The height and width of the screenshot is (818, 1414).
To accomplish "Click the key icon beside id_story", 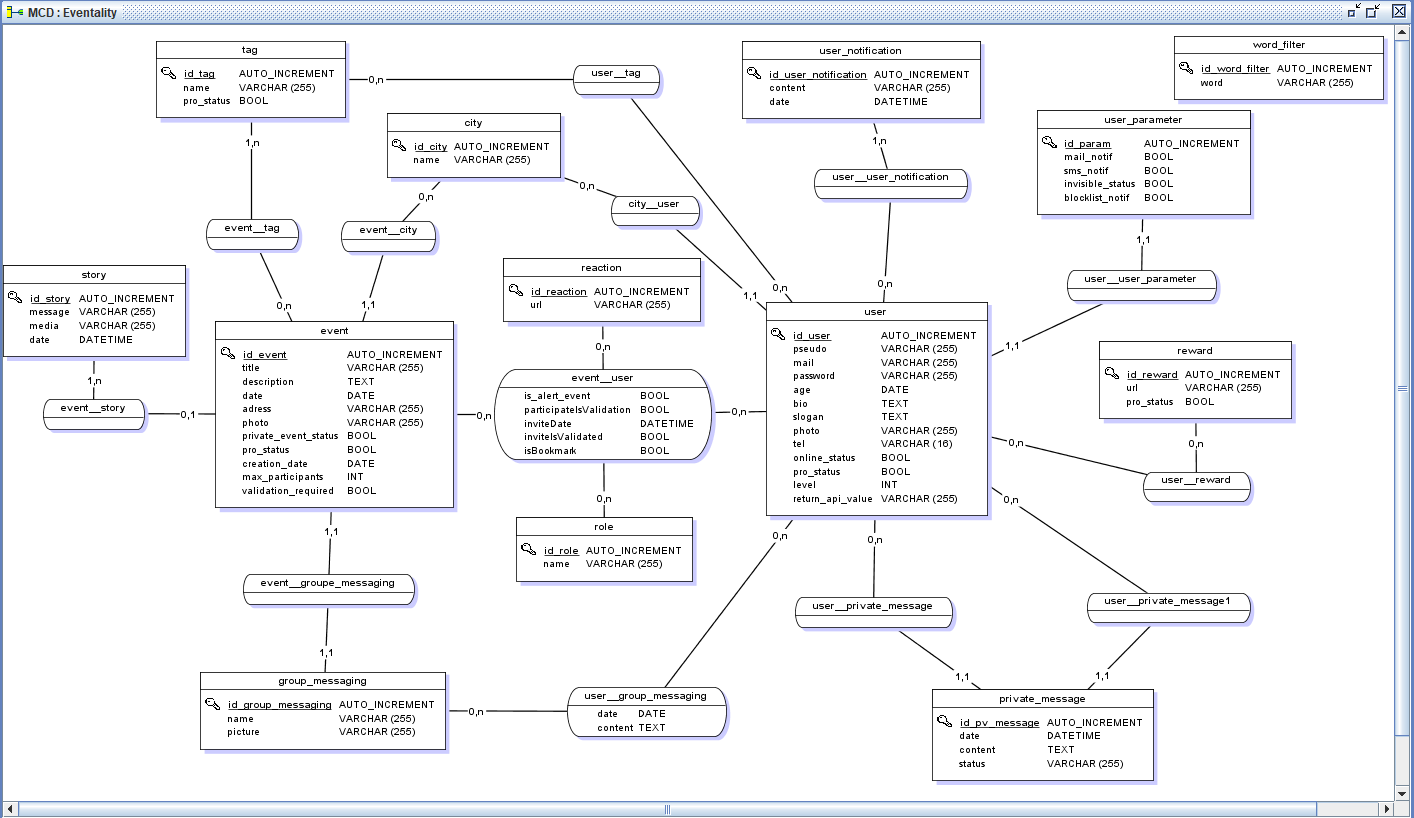I will (15, 298).
